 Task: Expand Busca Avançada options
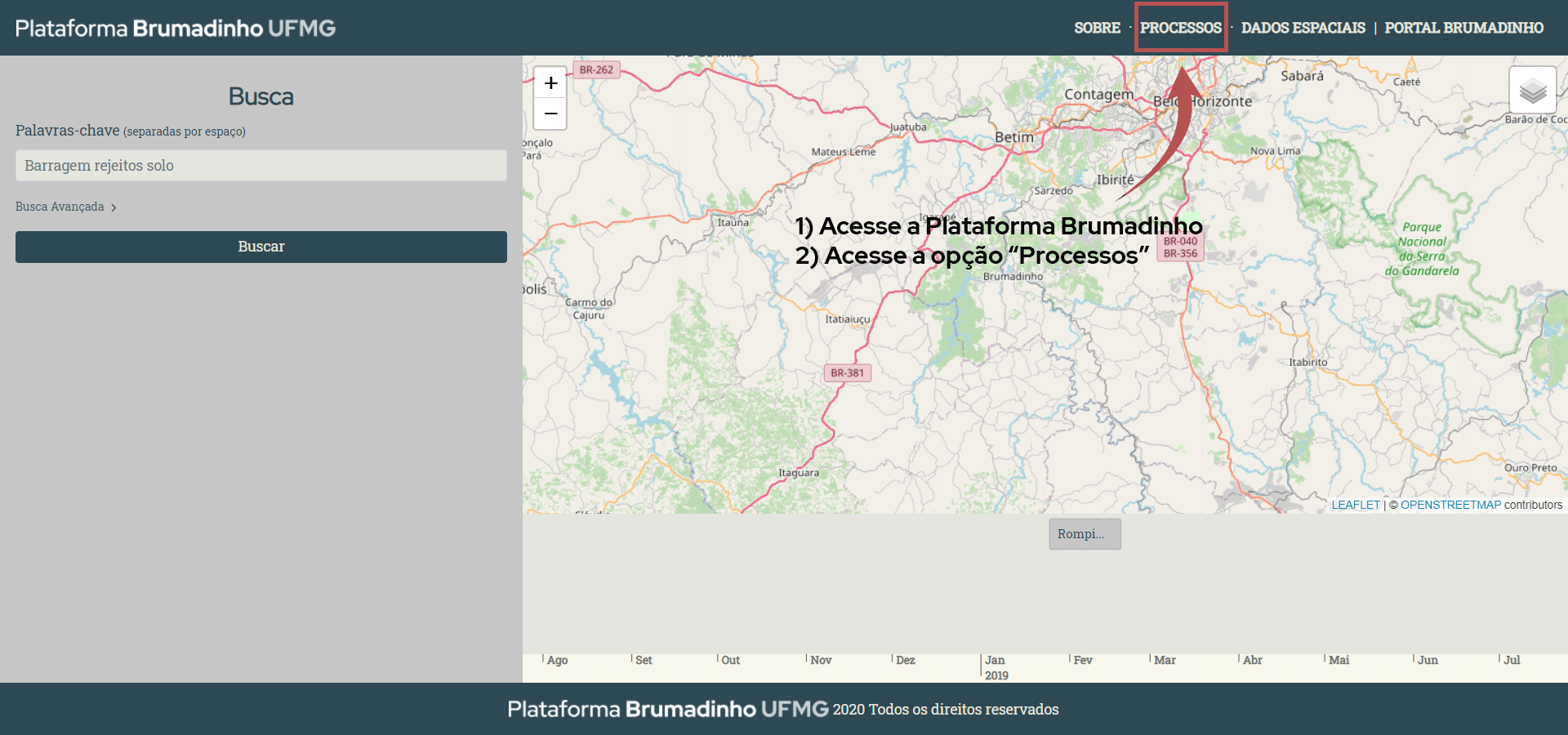coord(65,207)
